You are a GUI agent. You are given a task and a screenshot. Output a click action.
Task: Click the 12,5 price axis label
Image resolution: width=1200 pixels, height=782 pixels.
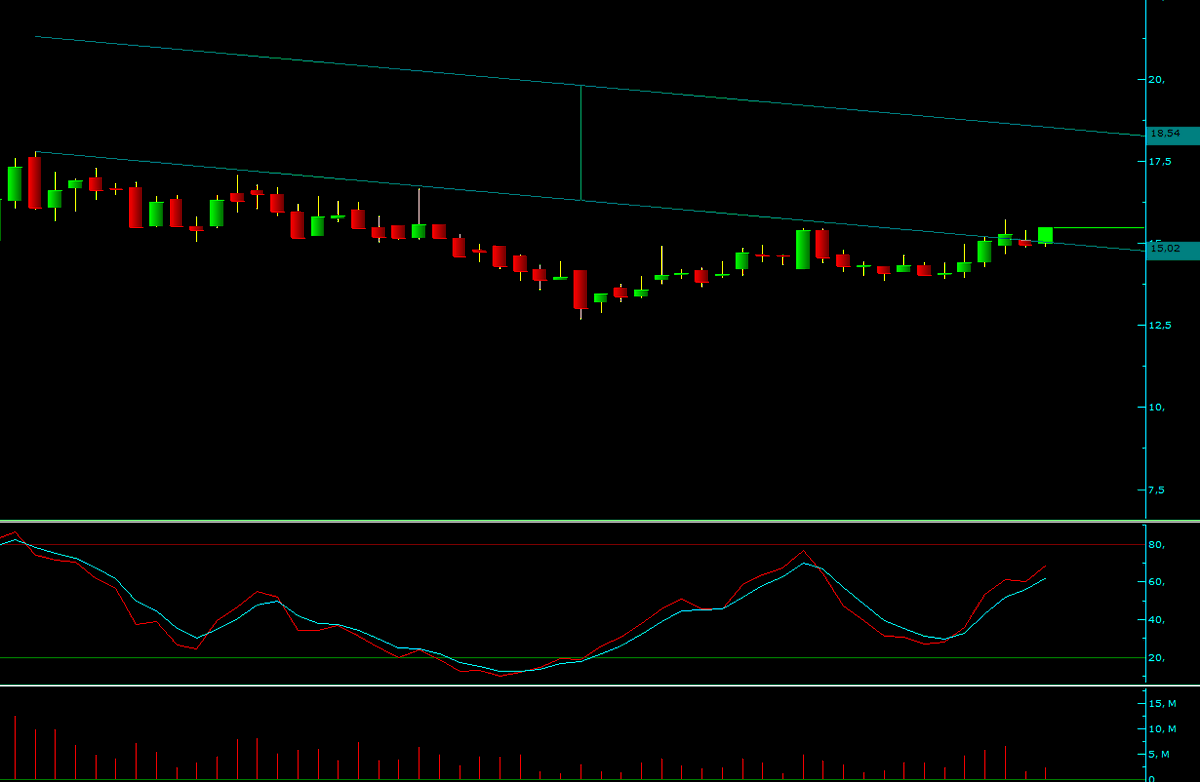coord(1159,325)
